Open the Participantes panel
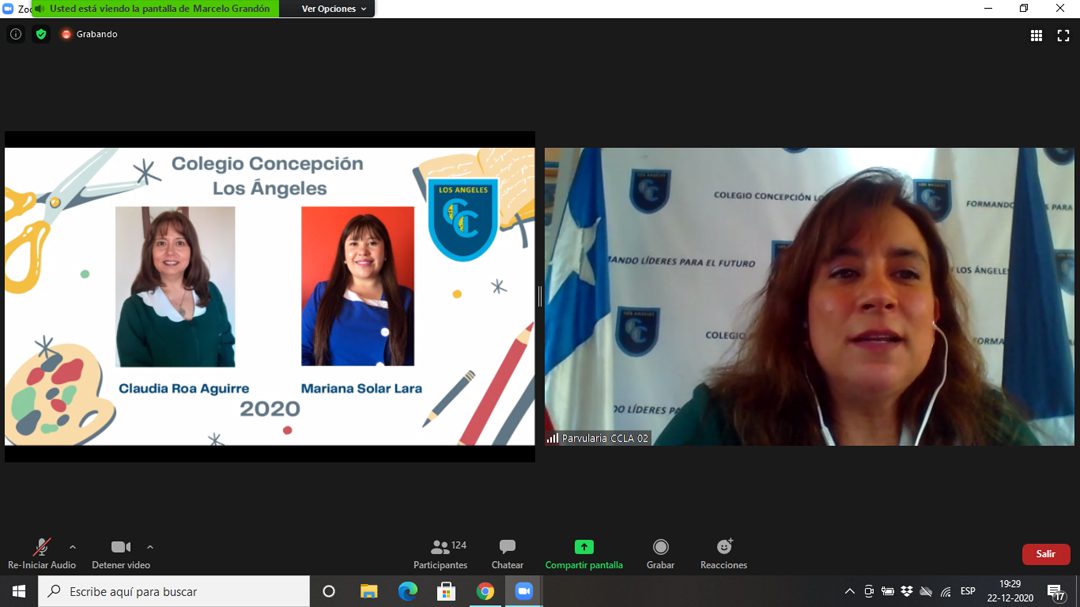Screen dimensions: 1080x607 tap(441, 553)
